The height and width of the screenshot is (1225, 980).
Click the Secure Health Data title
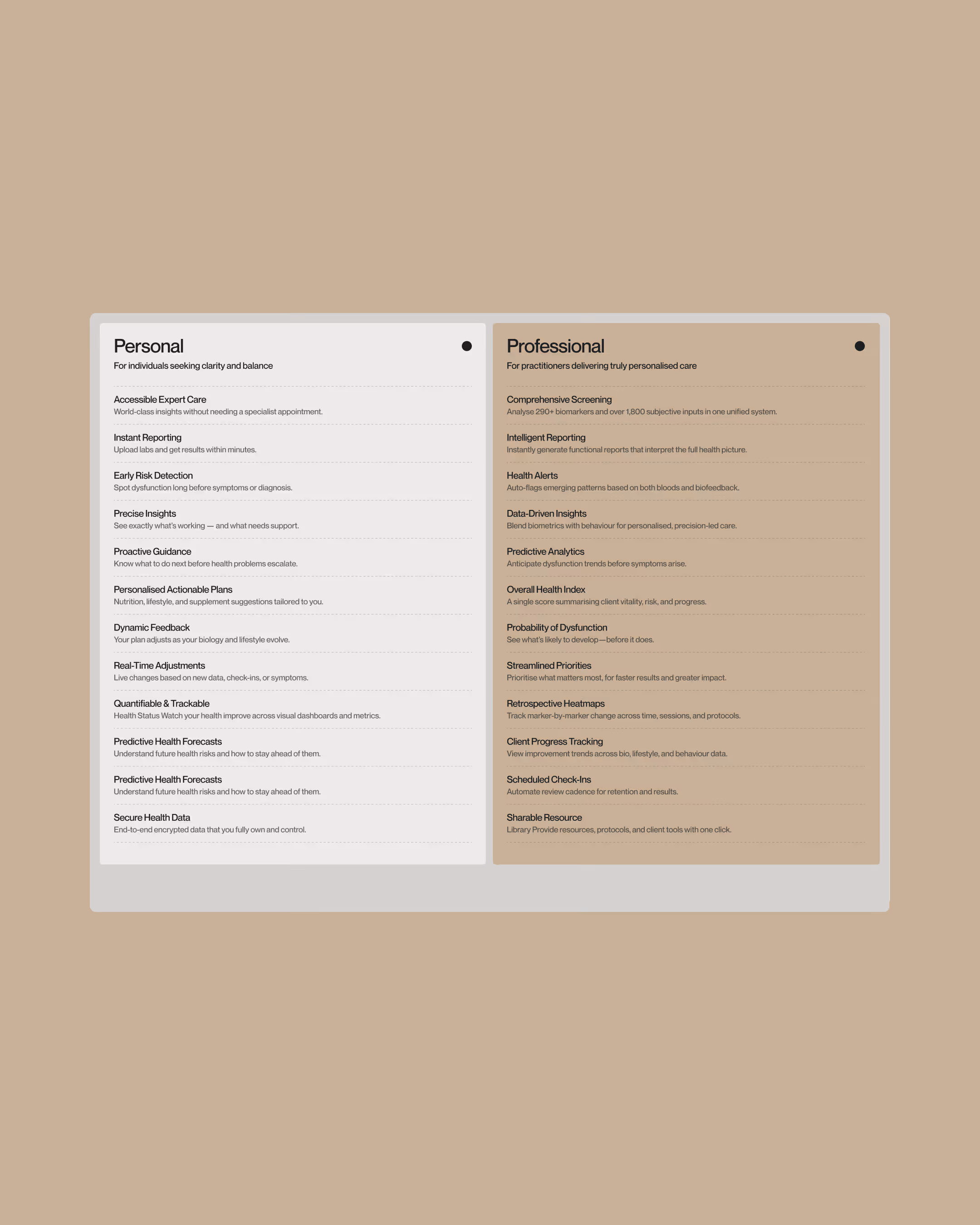pos(152,818)
